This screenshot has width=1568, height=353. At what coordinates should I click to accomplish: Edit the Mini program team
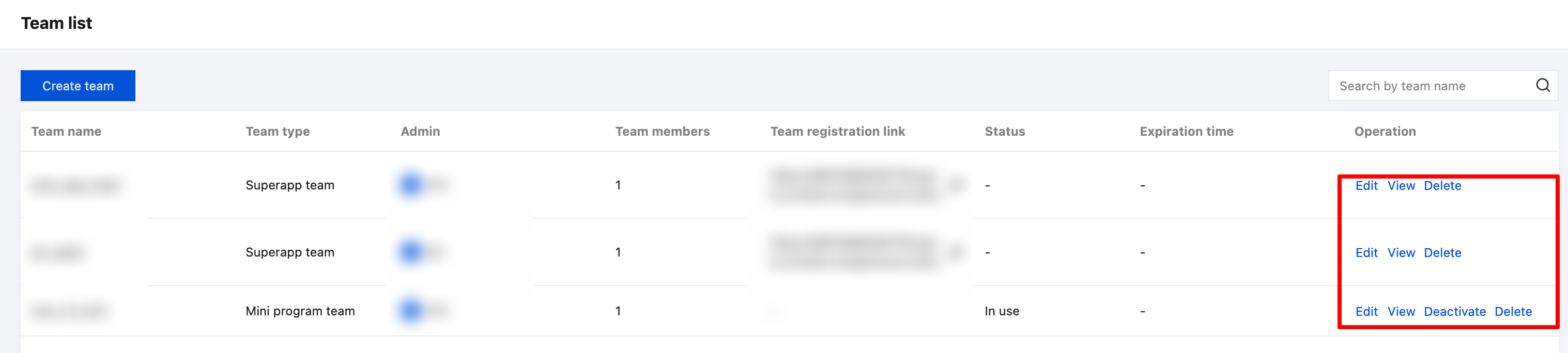[1366, 312]
